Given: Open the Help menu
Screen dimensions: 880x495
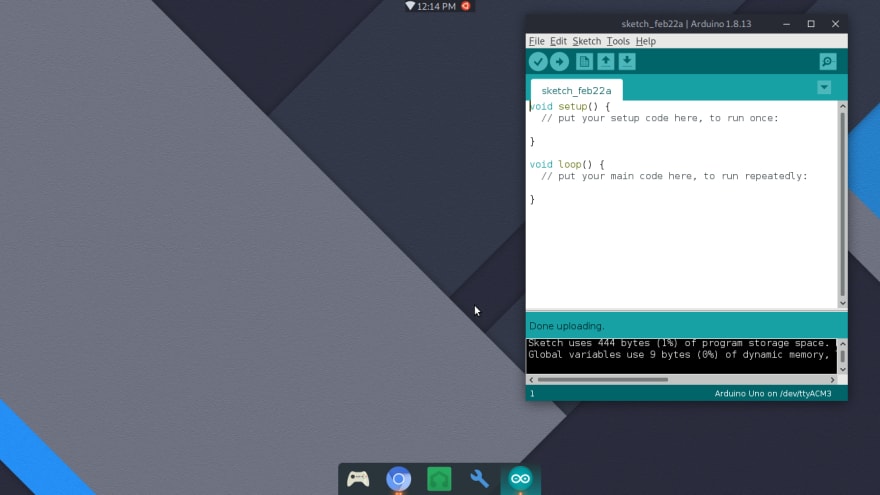Looking at the screenshot, I should click(x=645, y=41).
